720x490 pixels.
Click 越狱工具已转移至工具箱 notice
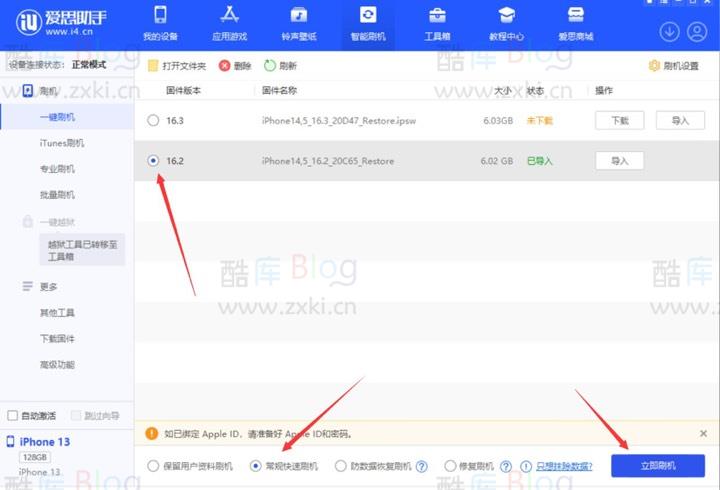[x=82, y=250]
